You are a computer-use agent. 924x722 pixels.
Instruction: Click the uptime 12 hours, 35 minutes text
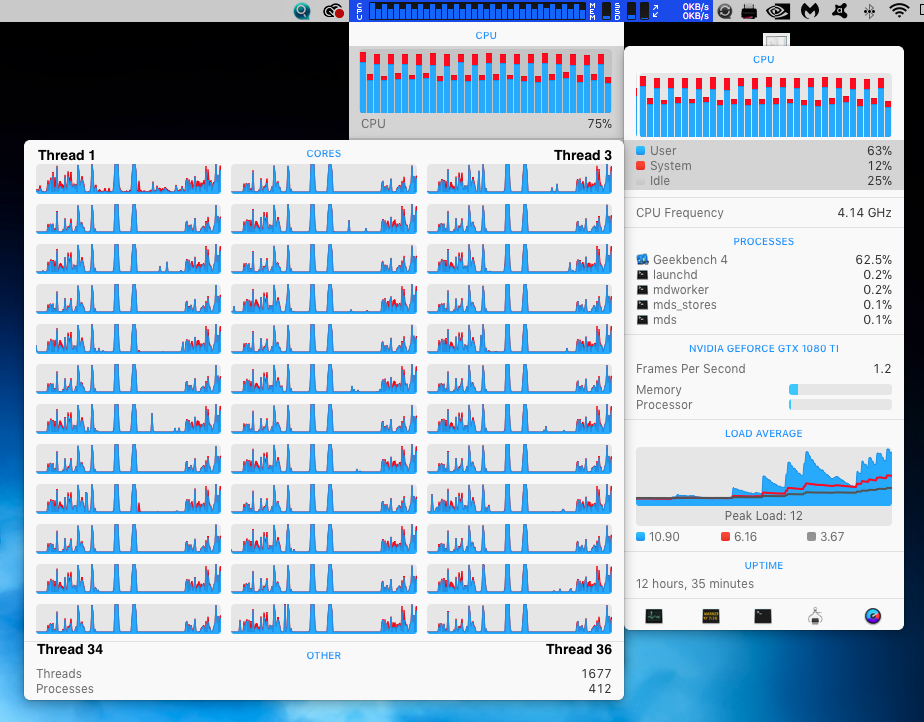[695, 583]
